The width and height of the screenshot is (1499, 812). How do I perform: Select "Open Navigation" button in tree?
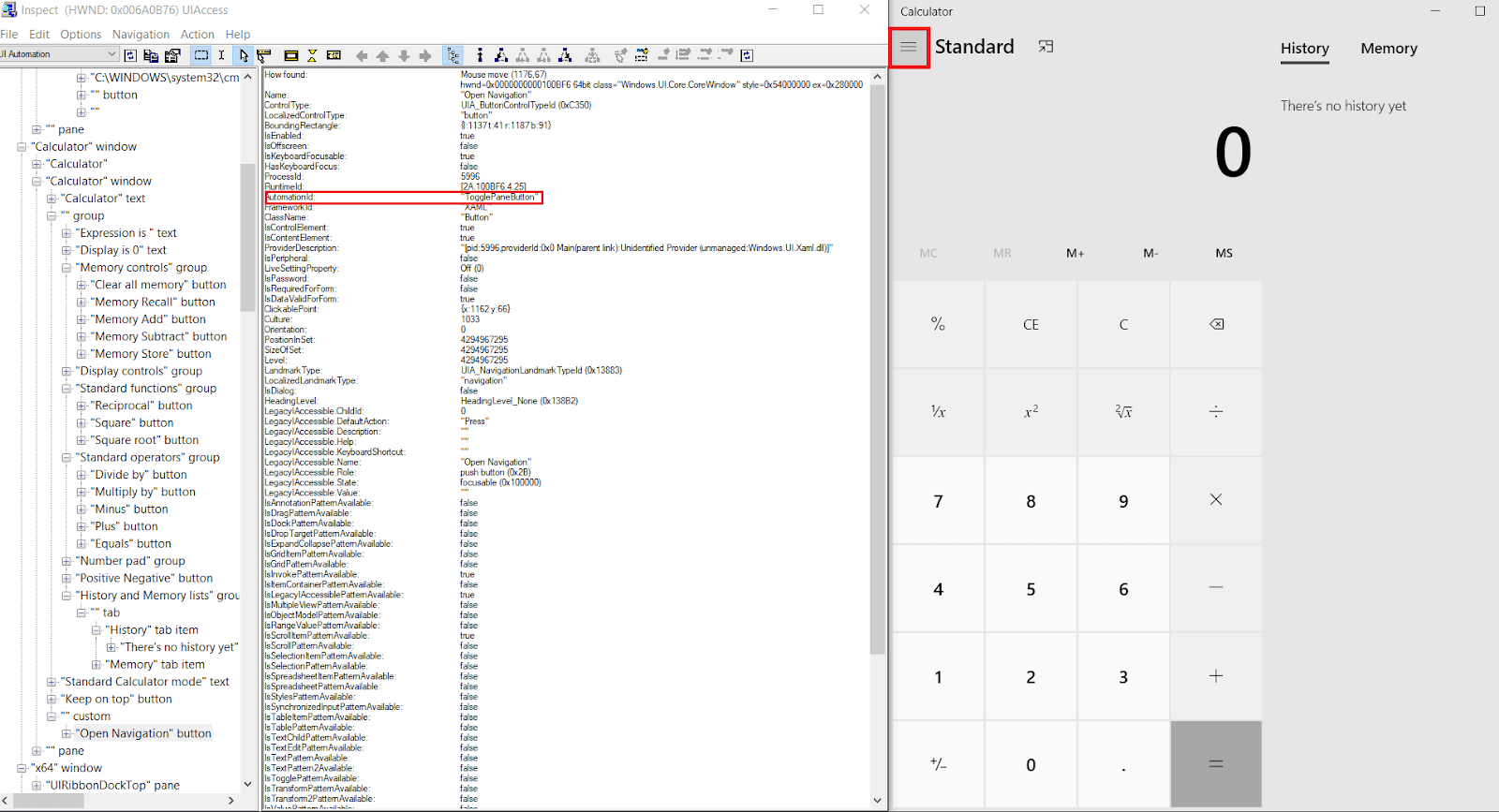[x=143, y=733]
